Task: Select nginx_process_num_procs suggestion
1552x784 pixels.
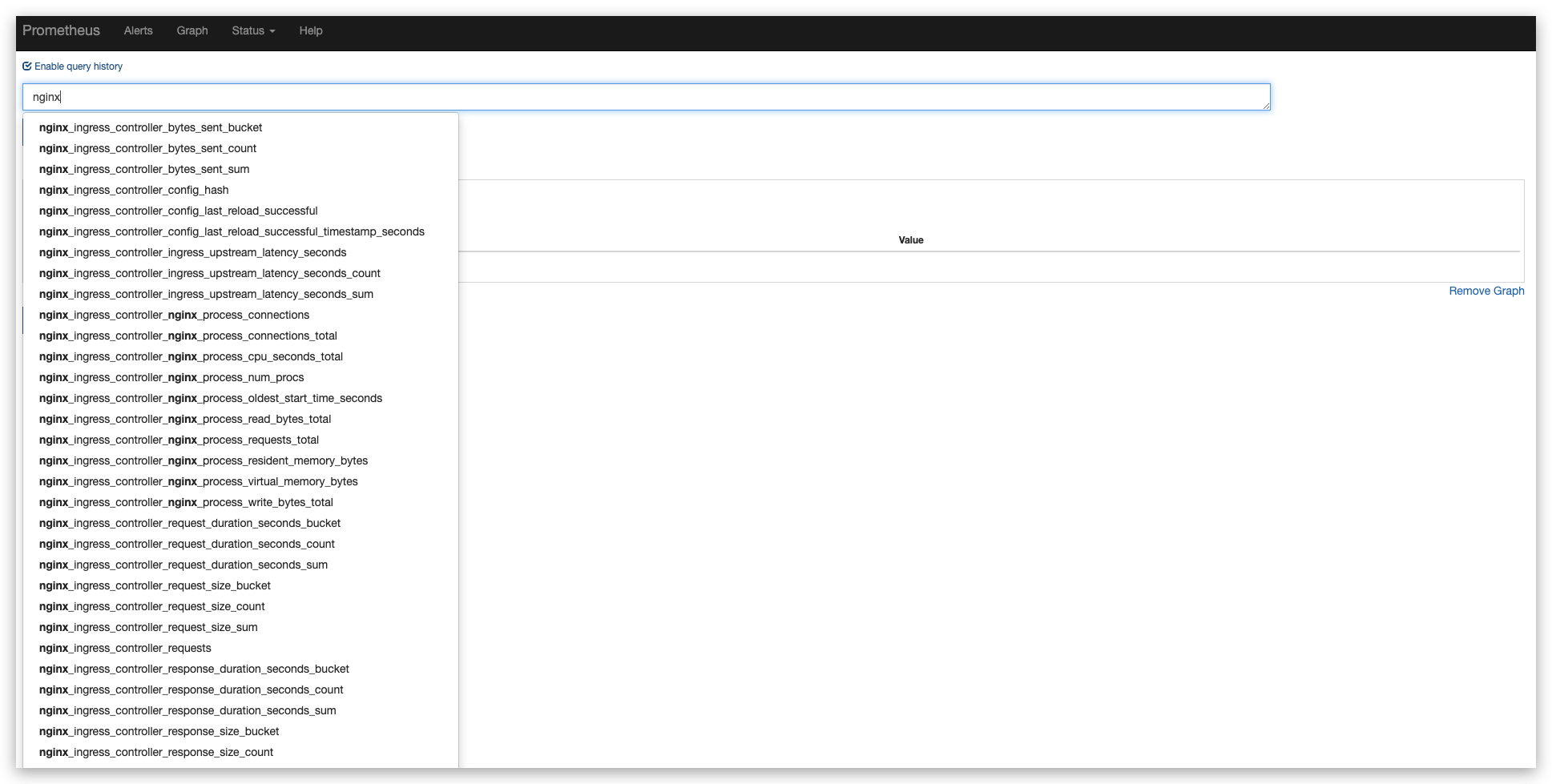Action: (x=240, y=377)
